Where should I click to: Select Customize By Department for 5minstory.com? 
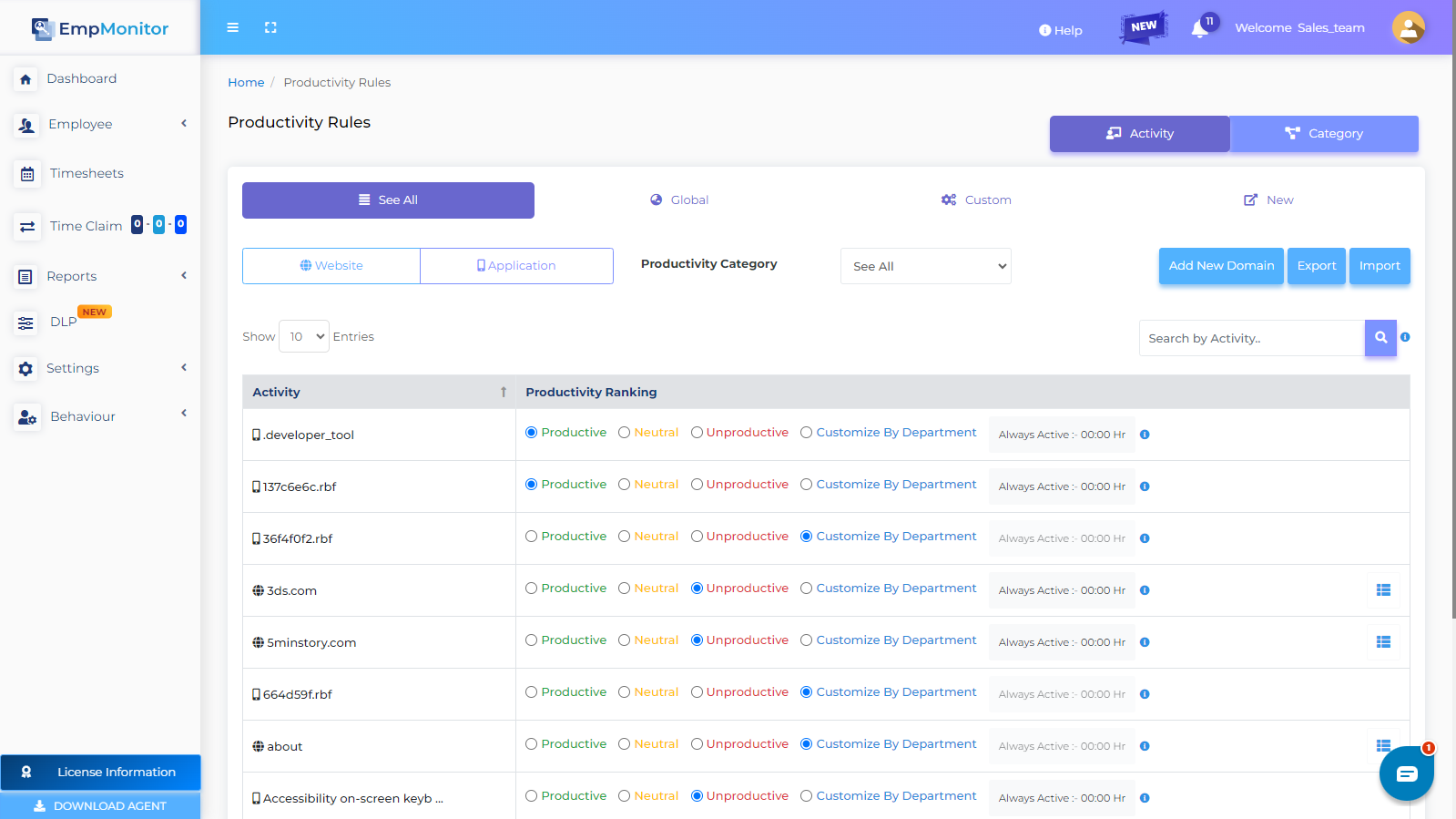coord(806,640)
